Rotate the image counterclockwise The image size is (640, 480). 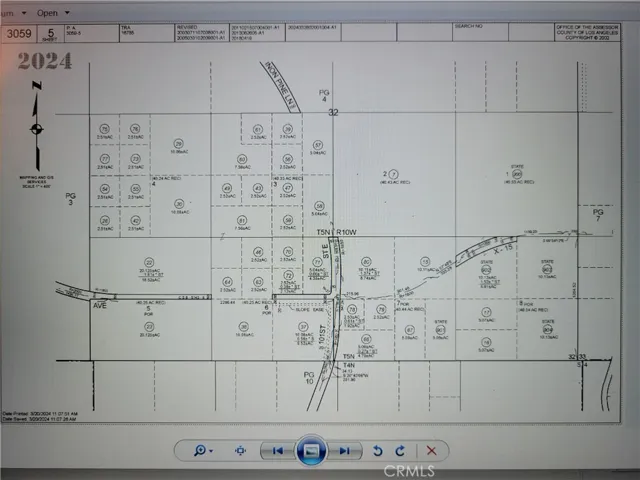click(x=377, y=451)
